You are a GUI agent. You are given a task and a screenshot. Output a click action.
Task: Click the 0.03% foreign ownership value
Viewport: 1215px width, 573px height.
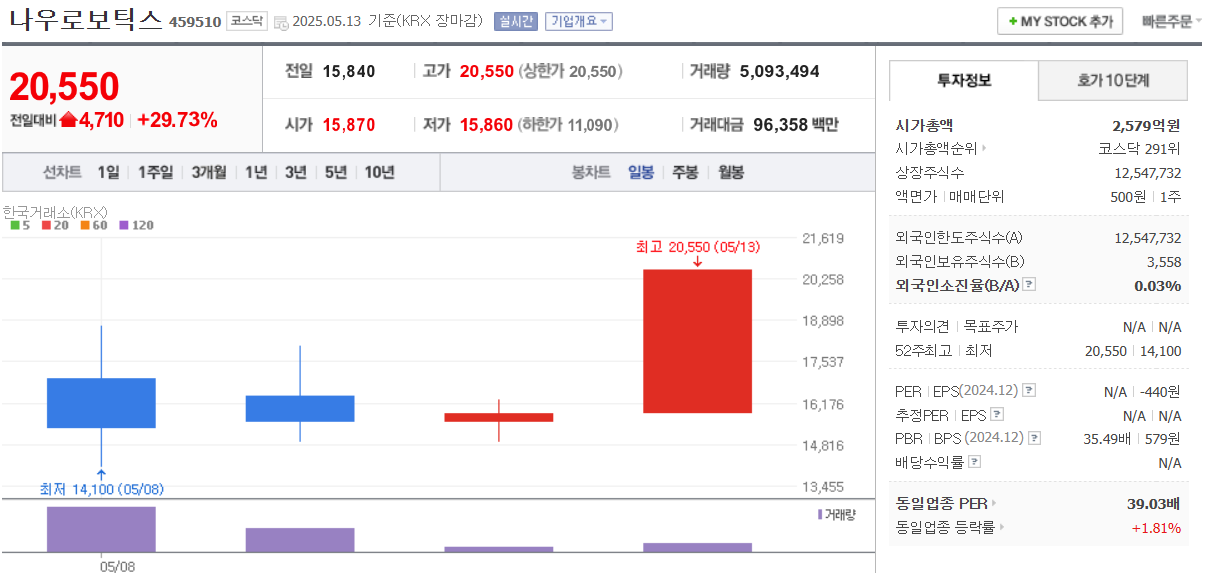coord(1157,285)
